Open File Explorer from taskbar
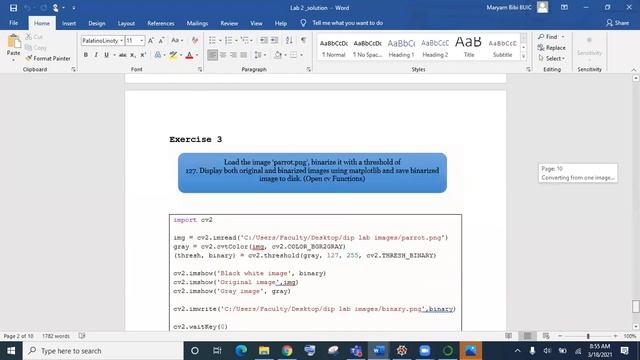 [x=264, y=351]
